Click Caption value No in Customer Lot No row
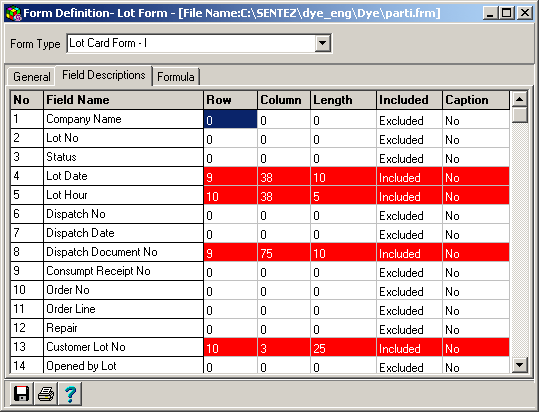 [x=476, y=347]
